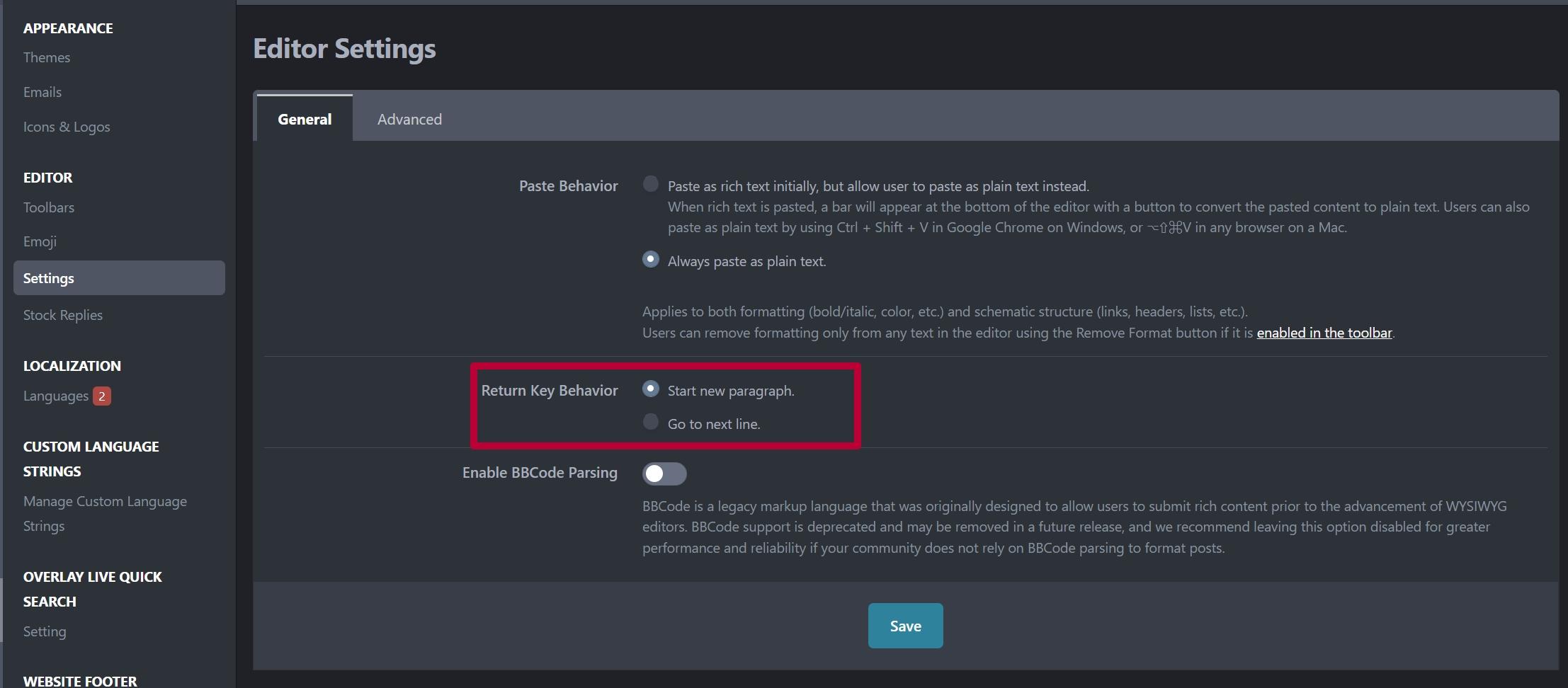1568x688 pixels.
Task: Open Emoji settings in sidebar
Action: click(x=40, y=241)
